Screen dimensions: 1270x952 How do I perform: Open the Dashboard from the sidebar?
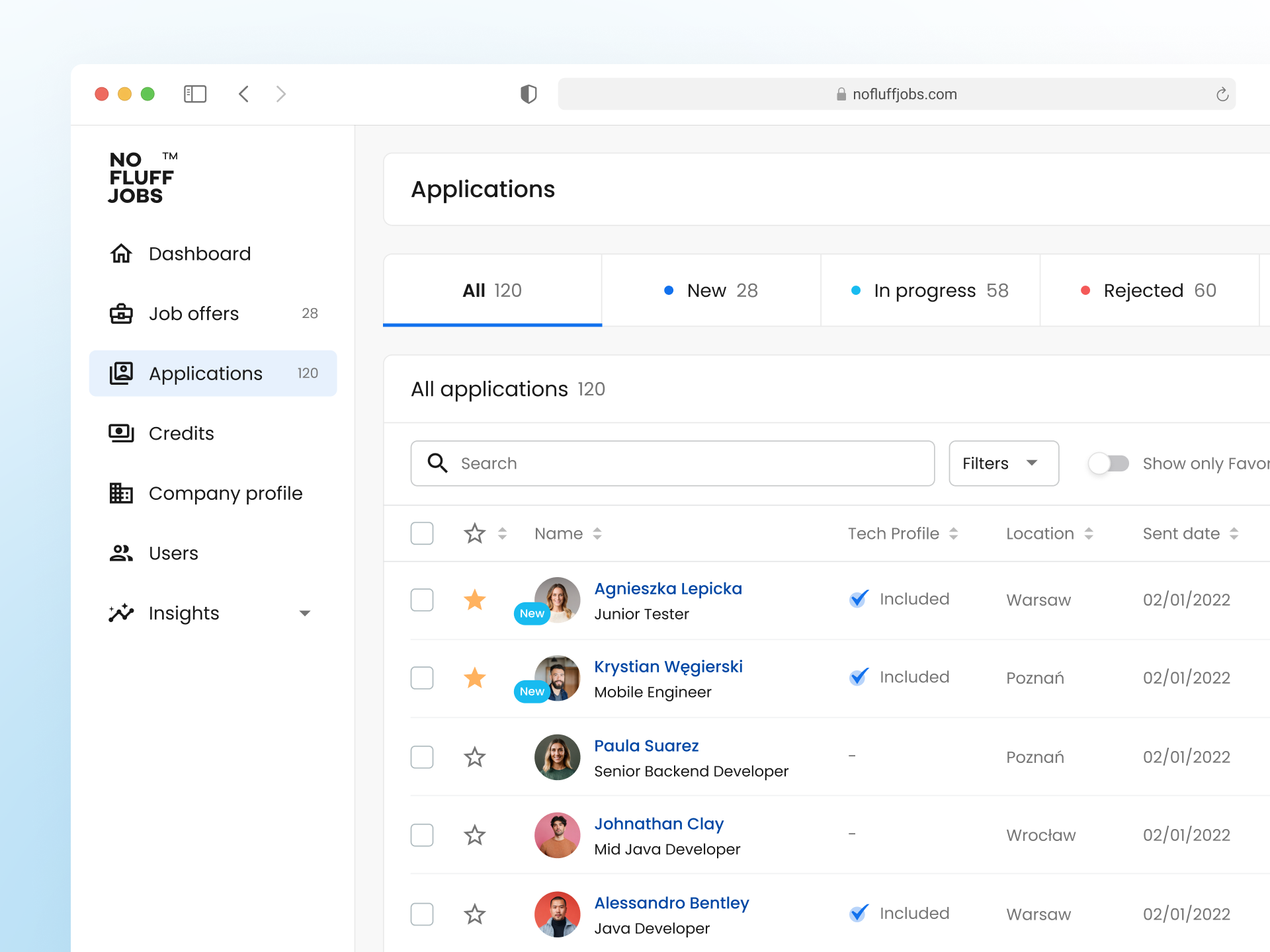pyautogui.click(x=199, y=253)
